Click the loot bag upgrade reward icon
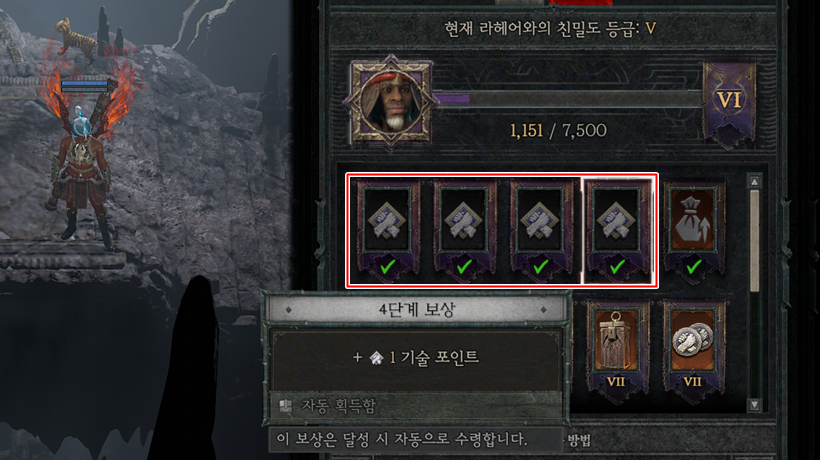The height and width of the screenshot is (460, 820). click(694, 228)
